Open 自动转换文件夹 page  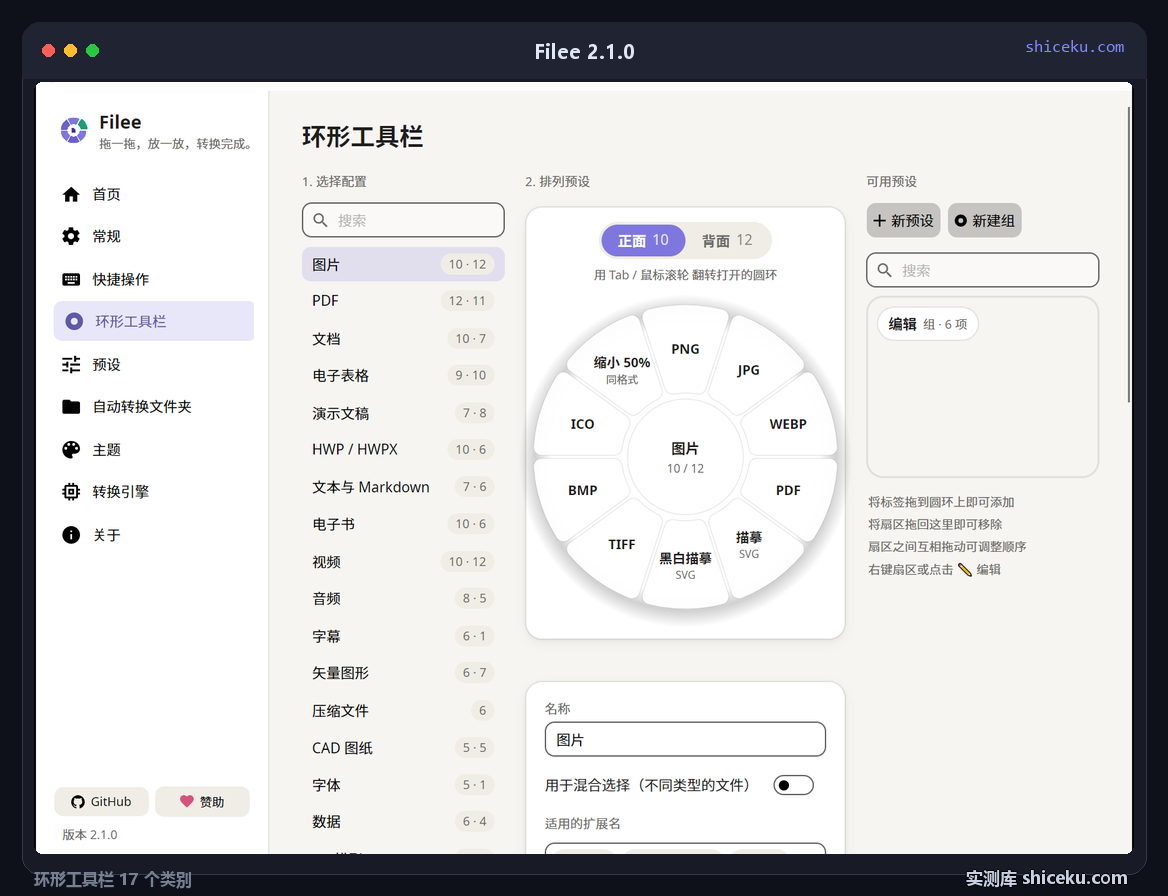[x=154, y=407]
